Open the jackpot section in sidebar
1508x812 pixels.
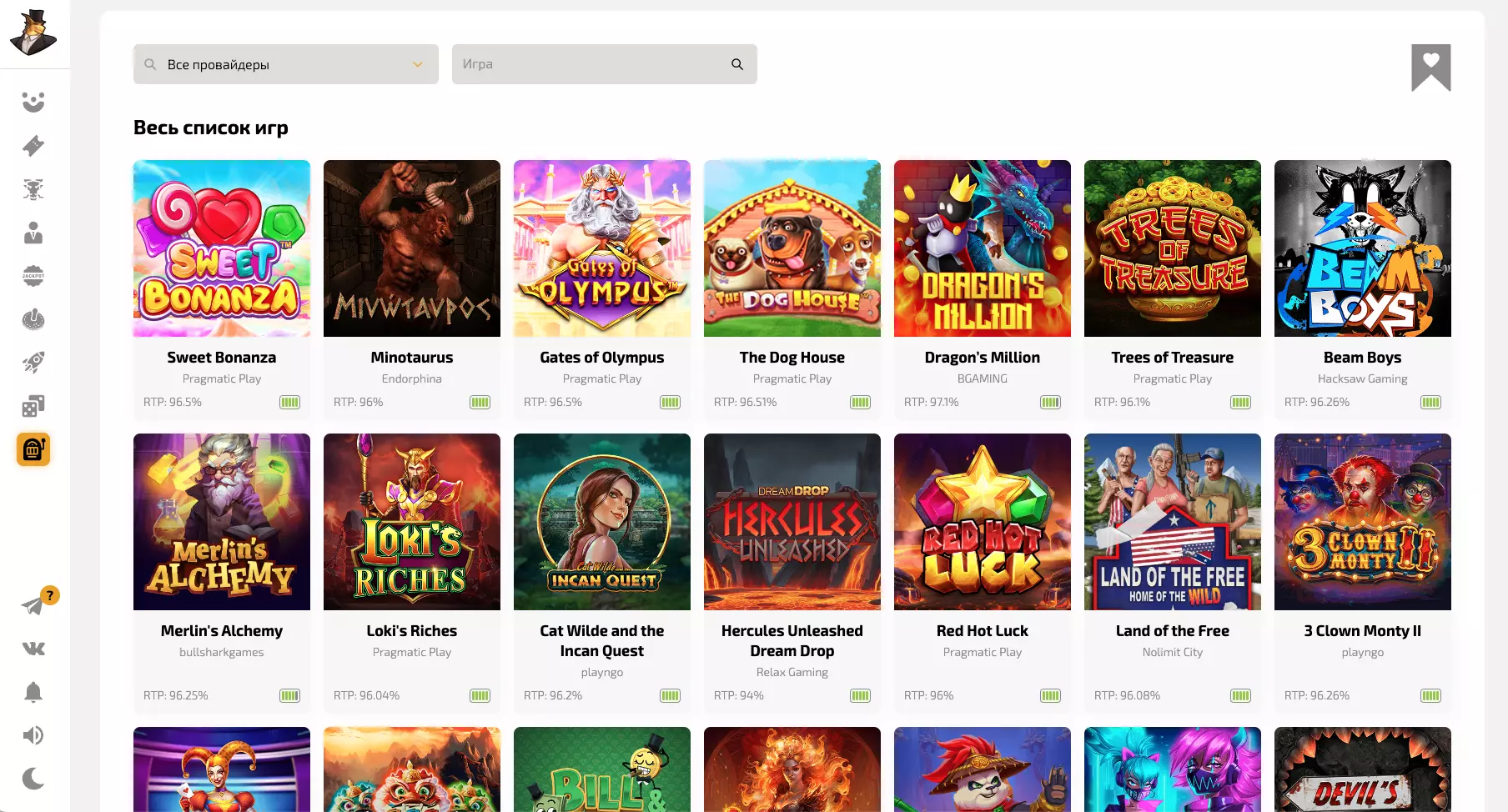tap(33, 276)
